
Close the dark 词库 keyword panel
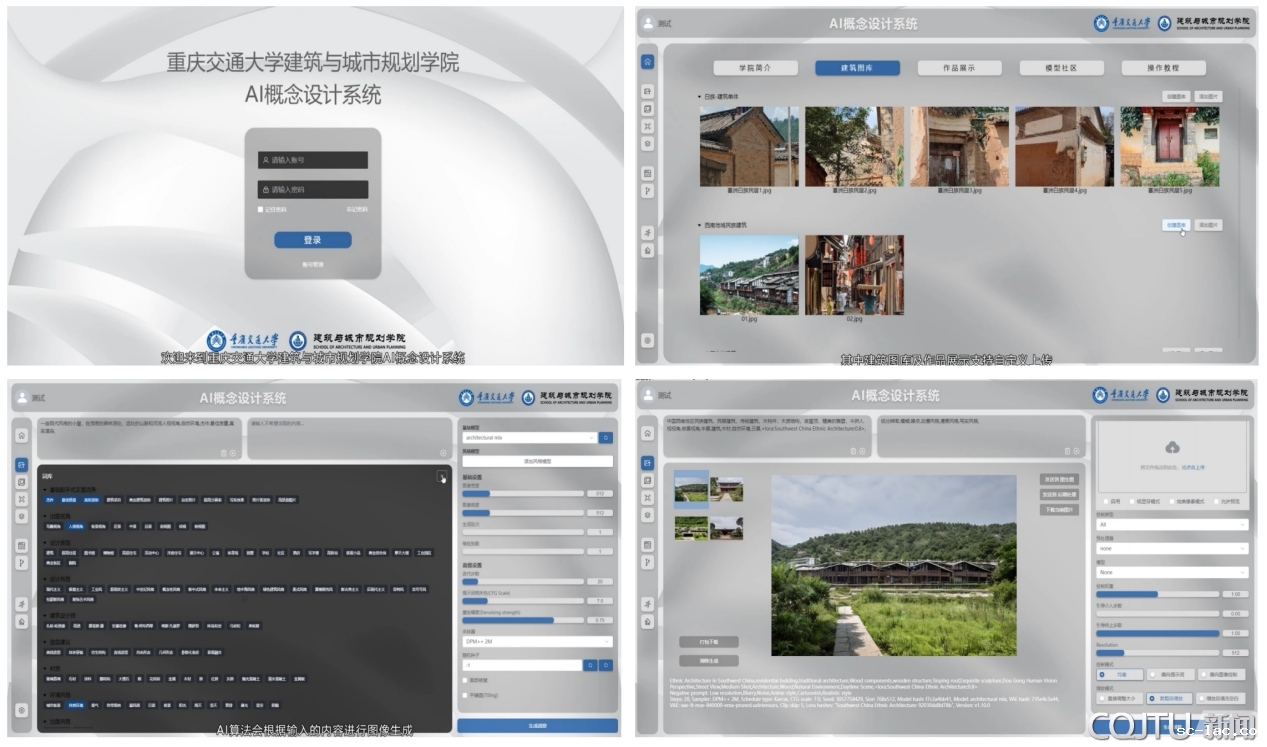click(442, 477)
